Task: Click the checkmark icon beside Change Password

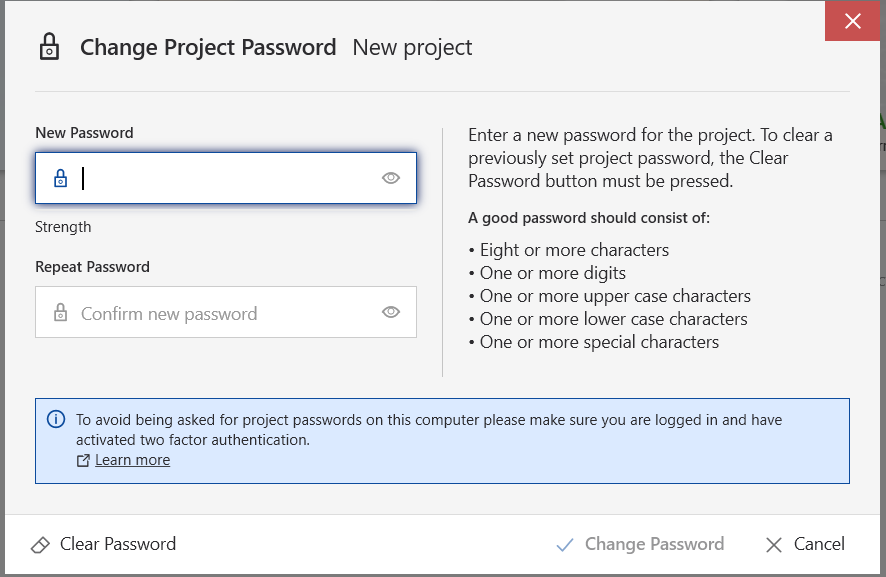Action: [565, 545]
